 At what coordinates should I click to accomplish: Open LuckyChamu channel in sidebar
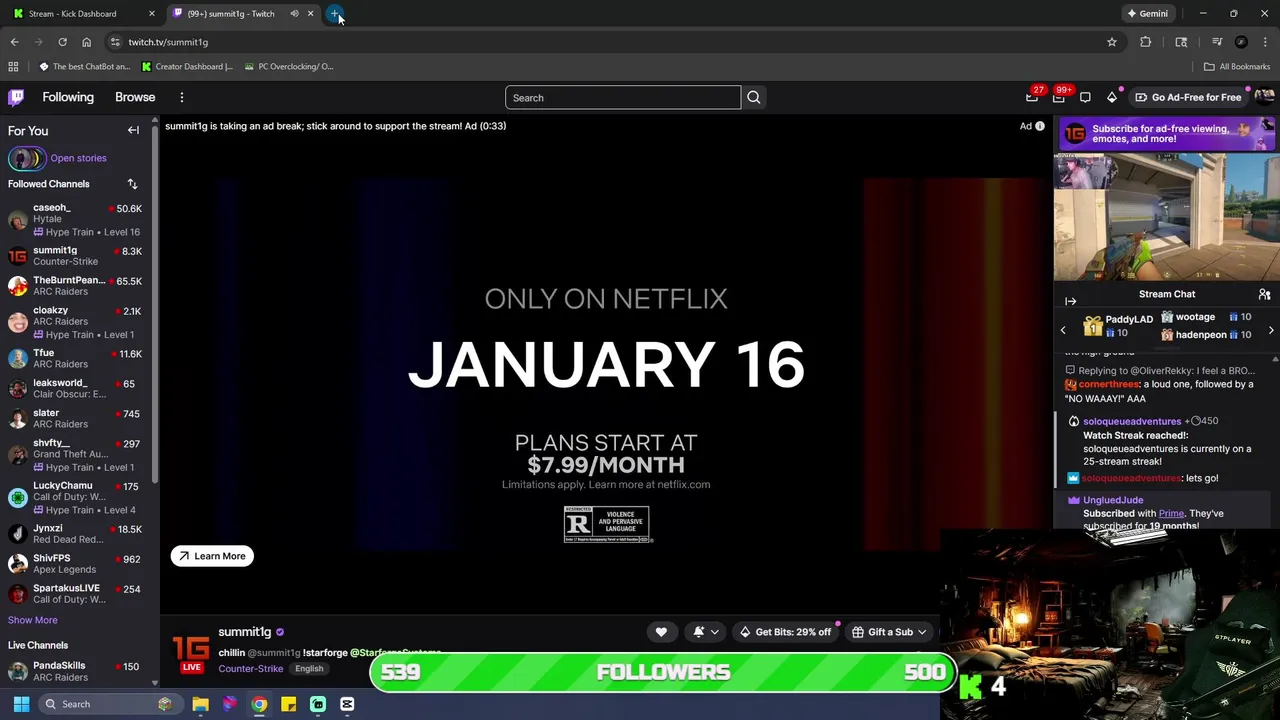pyautogui.click(x=78, y=497)
